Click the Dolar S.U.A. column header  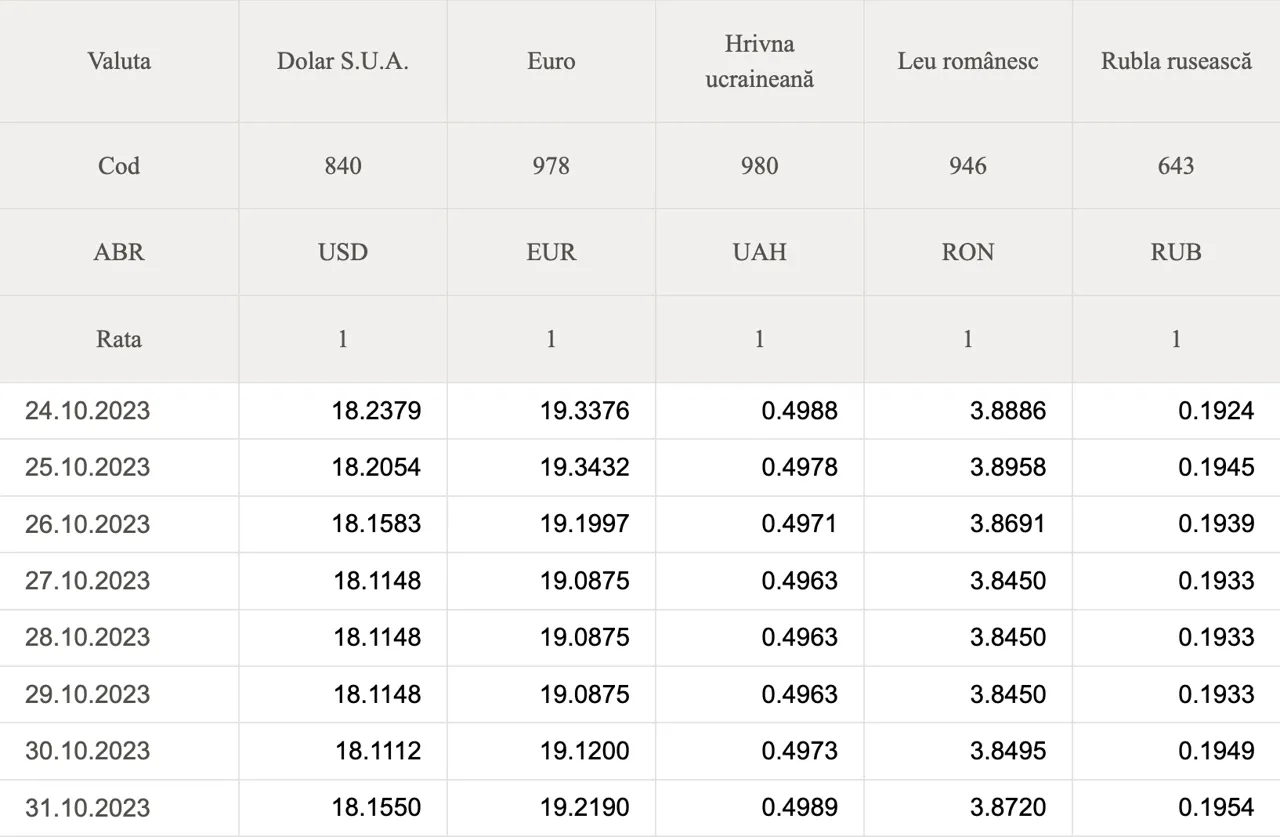tap(343, 61)
